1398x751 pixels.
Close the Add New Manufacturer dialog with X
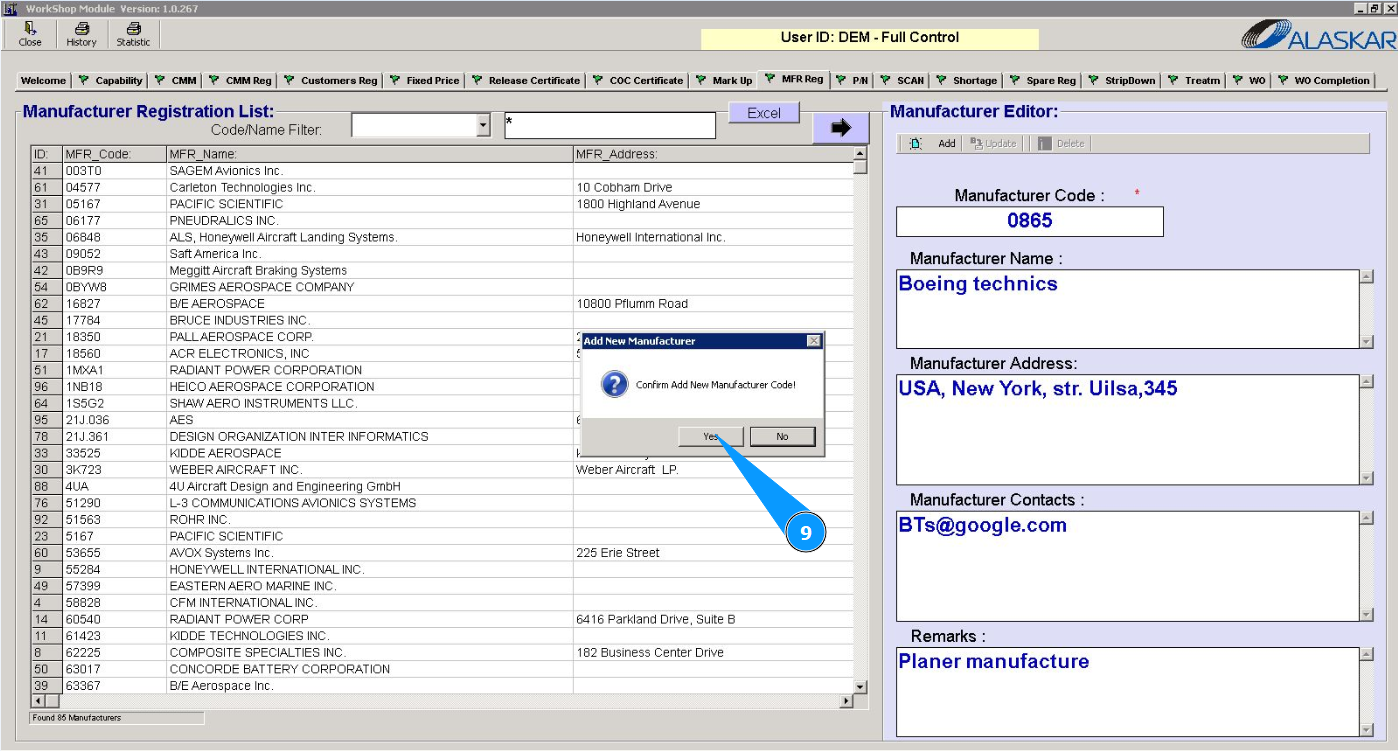coord(813,341)
